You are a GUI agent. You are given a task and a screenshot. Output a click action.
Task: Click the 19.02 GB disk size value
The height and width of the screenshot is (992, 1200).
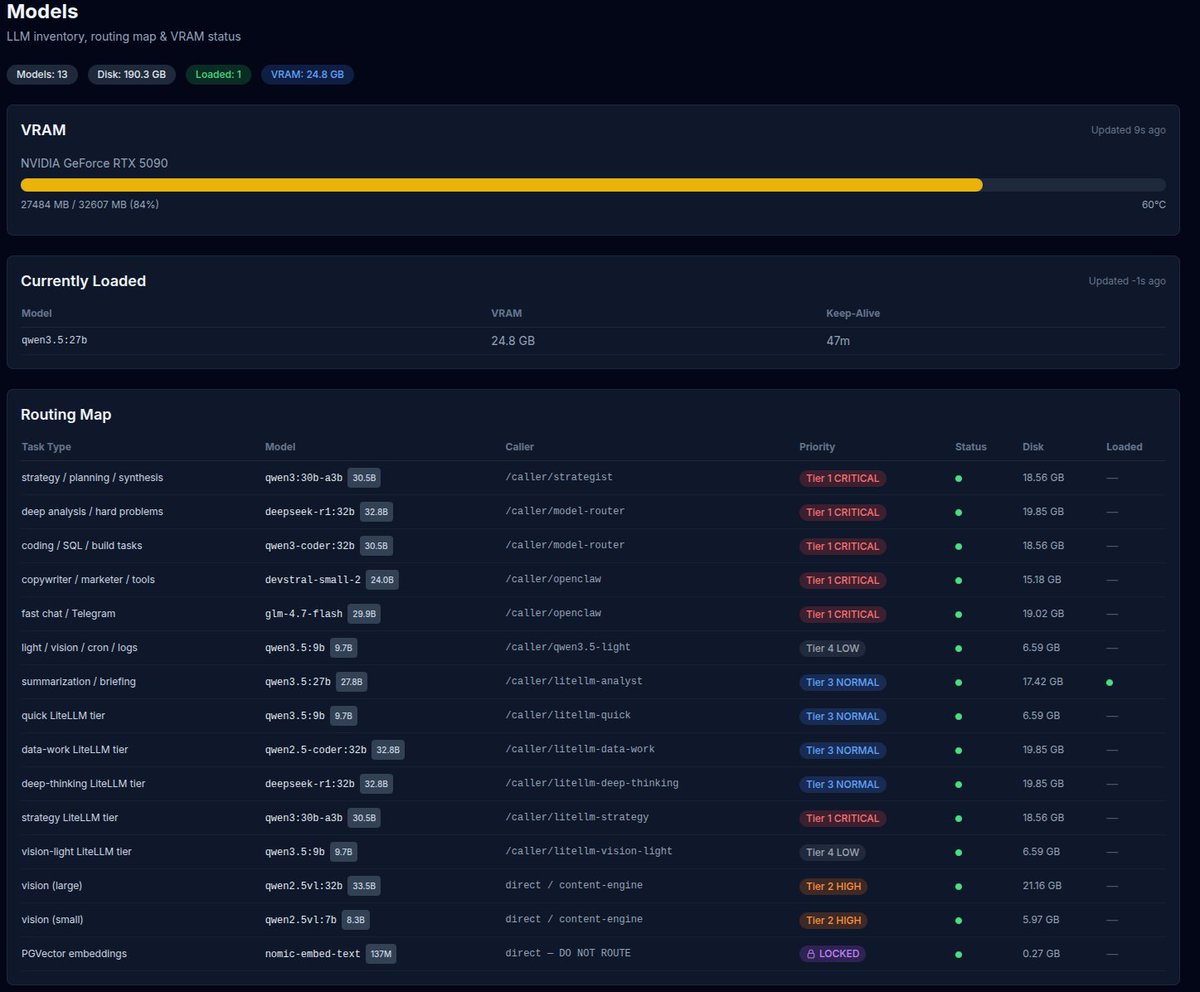[x=1043, y=614]
